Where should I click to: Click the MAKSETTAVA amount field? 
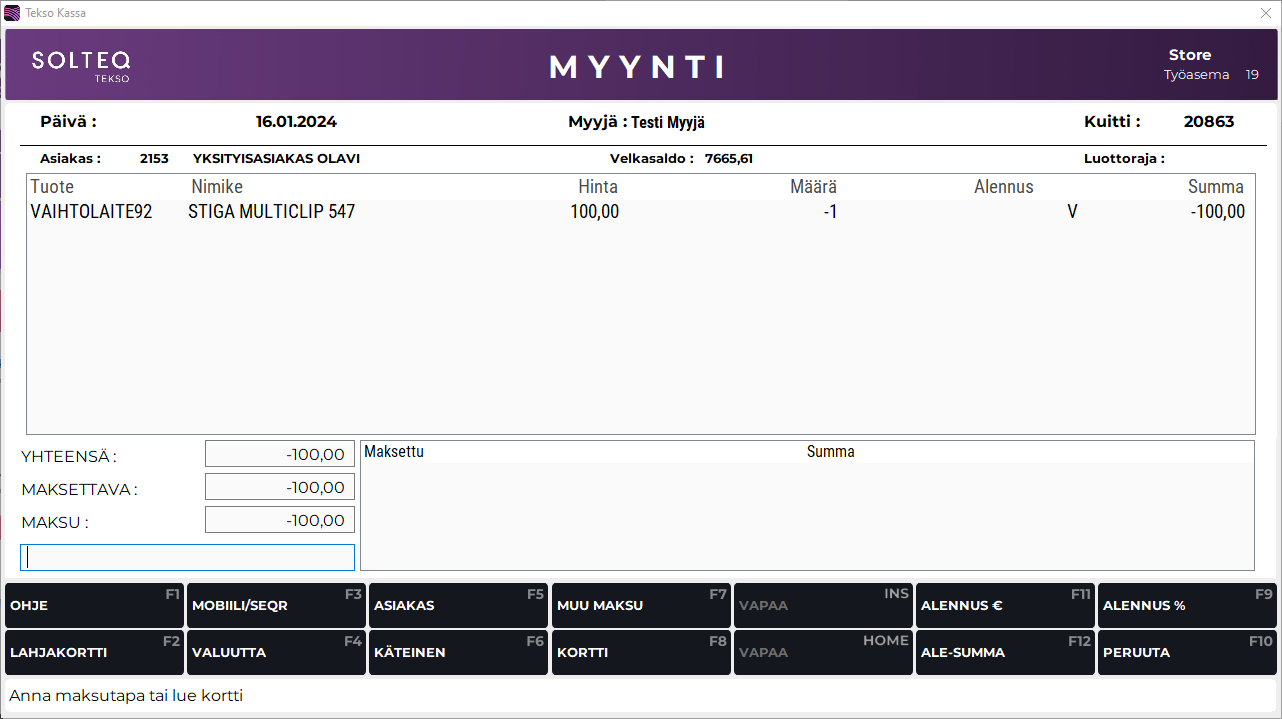(280, 487)
